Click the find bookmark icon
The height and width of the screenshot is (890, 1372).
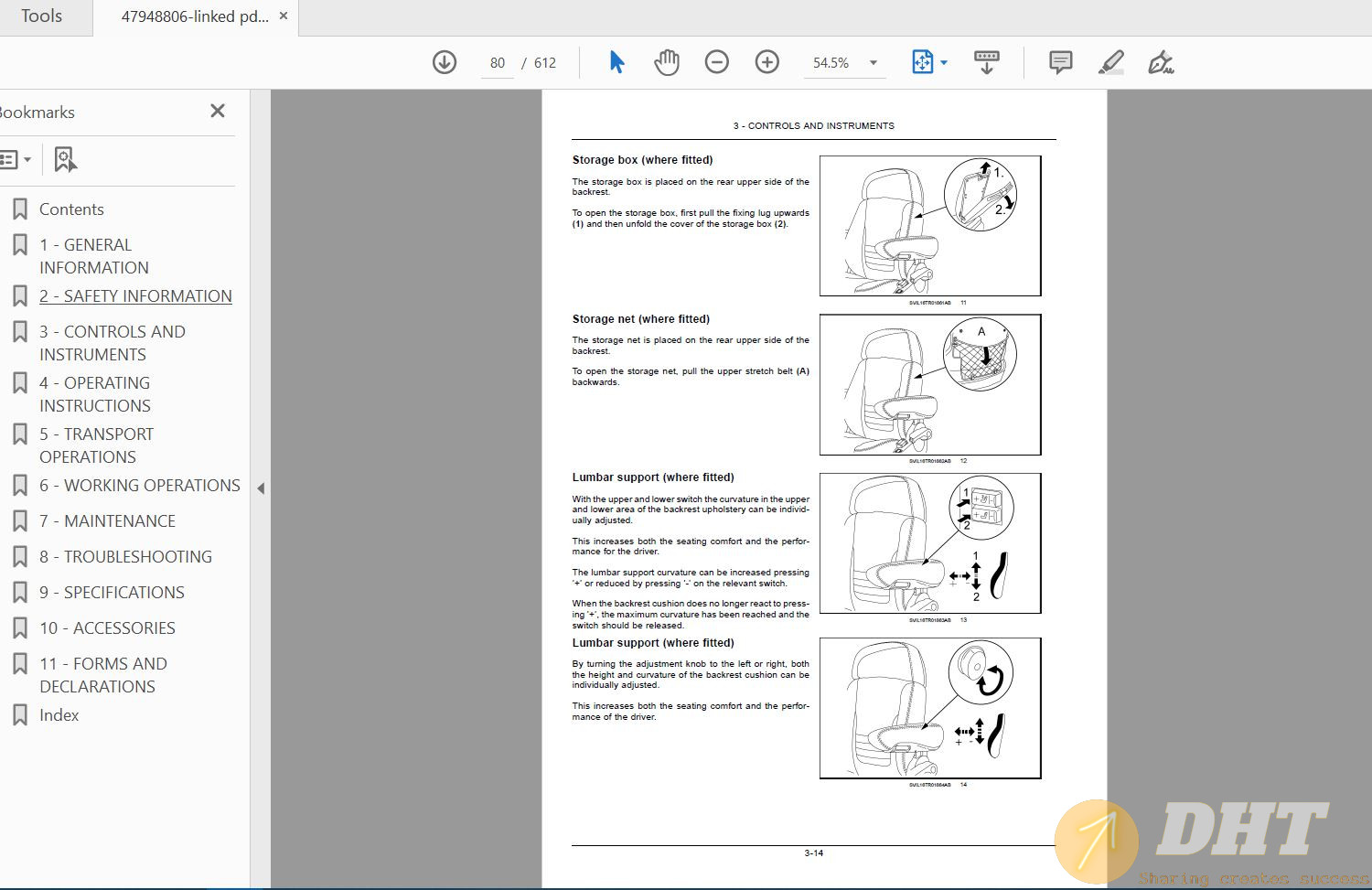tap(65, 159)
